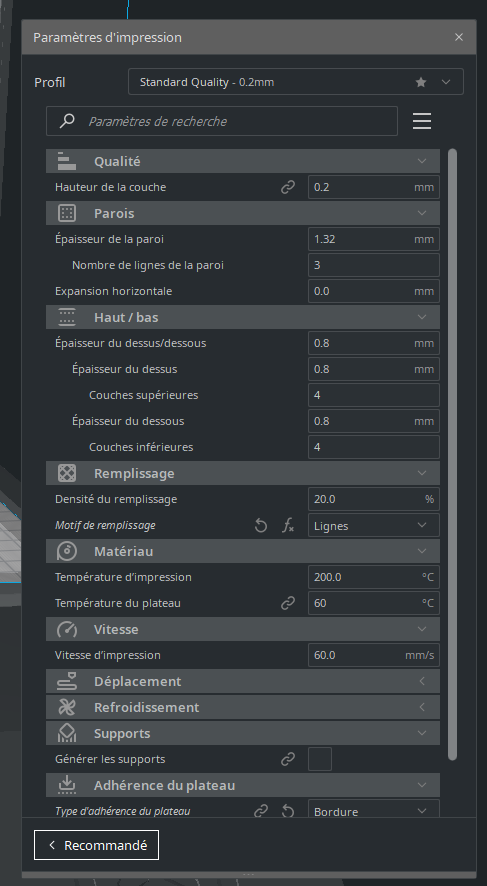Click the Couches inférieures value field
The width and height of the screenshot is (487, 886).
click(x=373, y=447)
